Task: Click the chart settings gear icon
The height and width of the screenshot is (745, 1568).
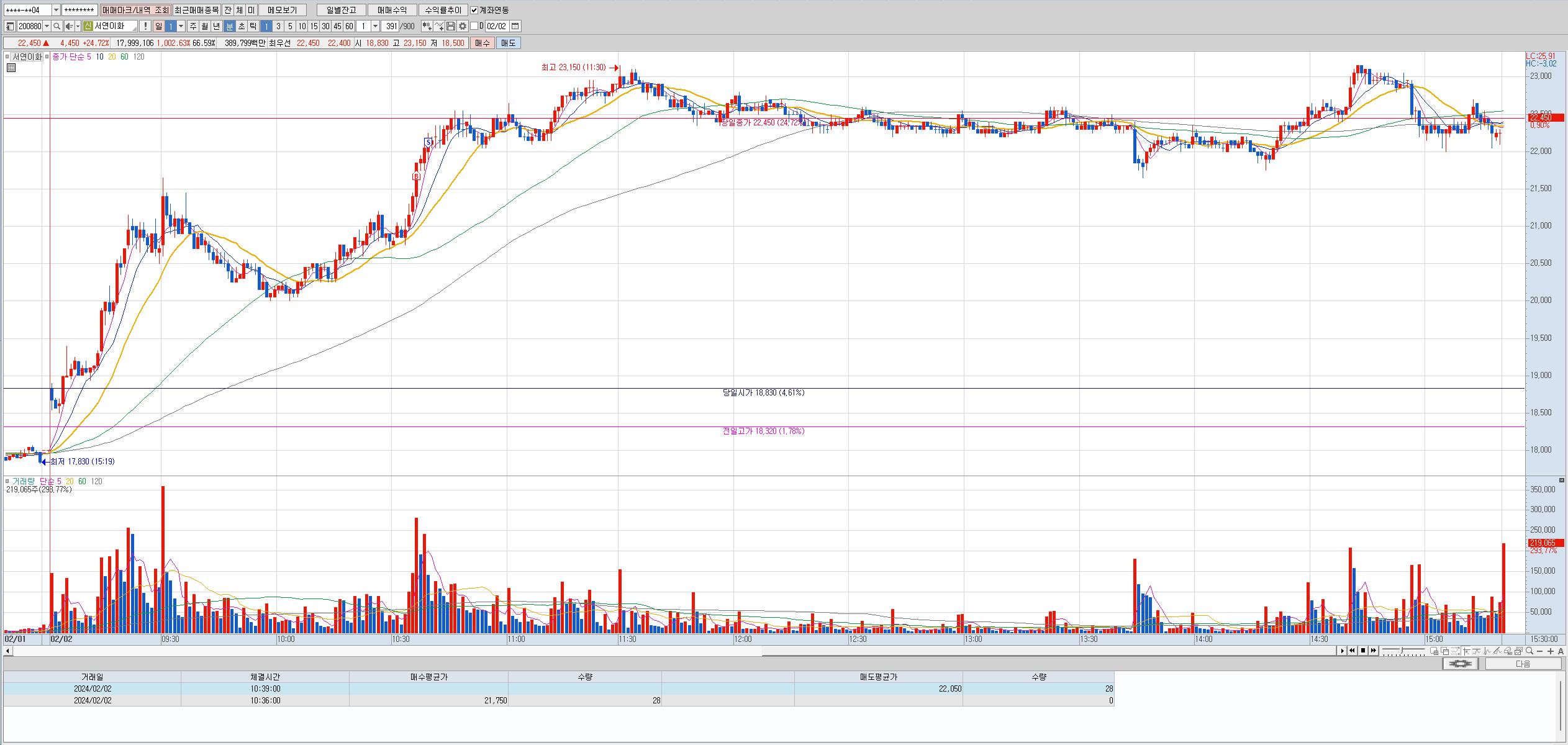Action: (x=463, y=26)
